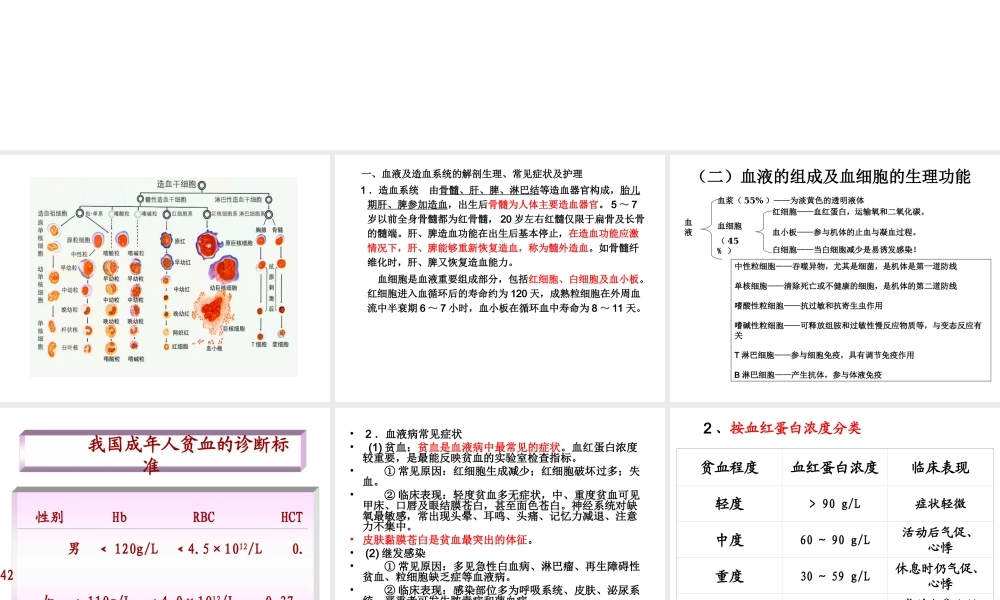1000x600 pixels.
Task: Click the heading 一、血液及造血系统的解剖生理、常见症状及护理
Action: (x=472, y=173)
